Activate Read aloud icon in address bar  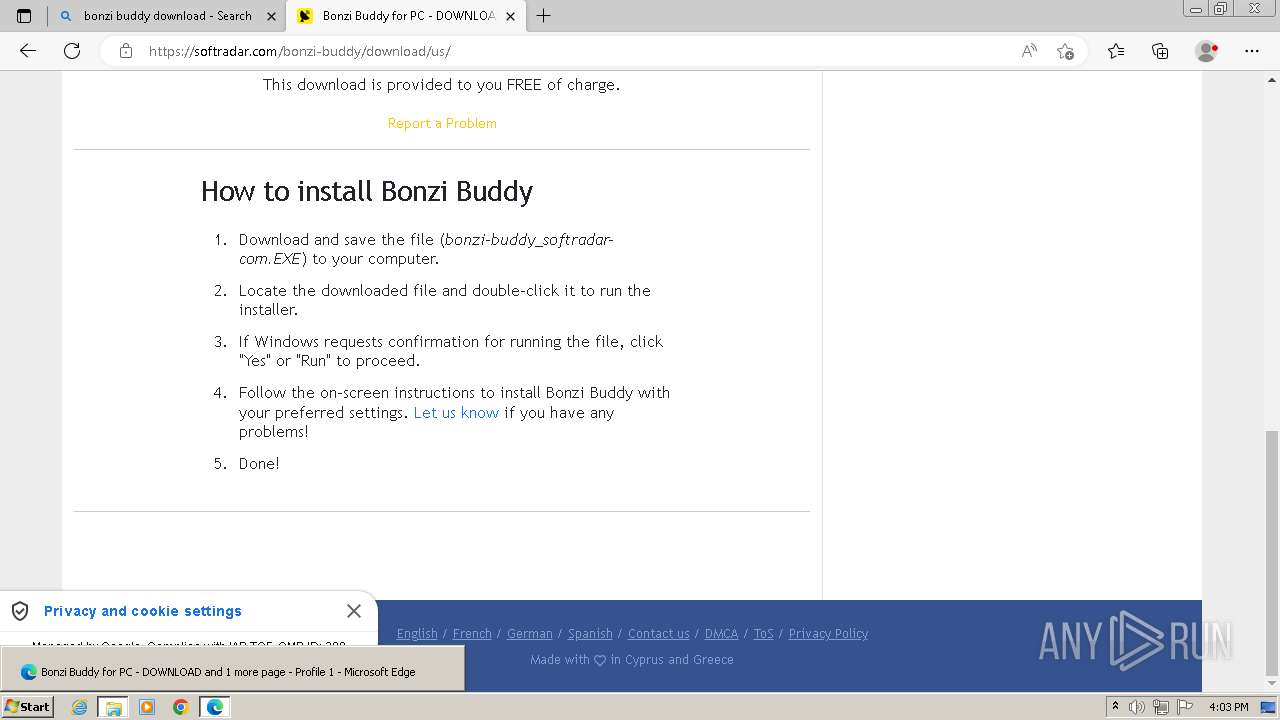click(x=1029, y=51)
